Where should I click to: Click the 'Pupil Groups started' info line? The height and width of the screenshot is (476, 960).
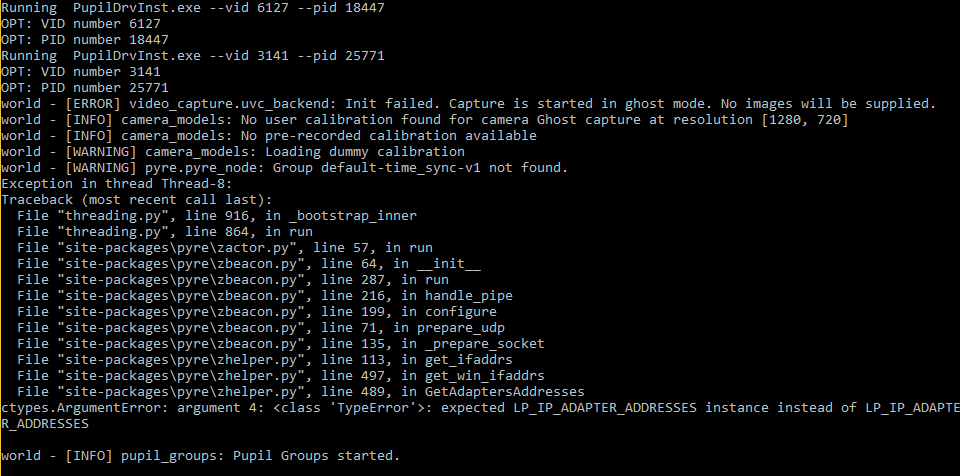[201, 455]
